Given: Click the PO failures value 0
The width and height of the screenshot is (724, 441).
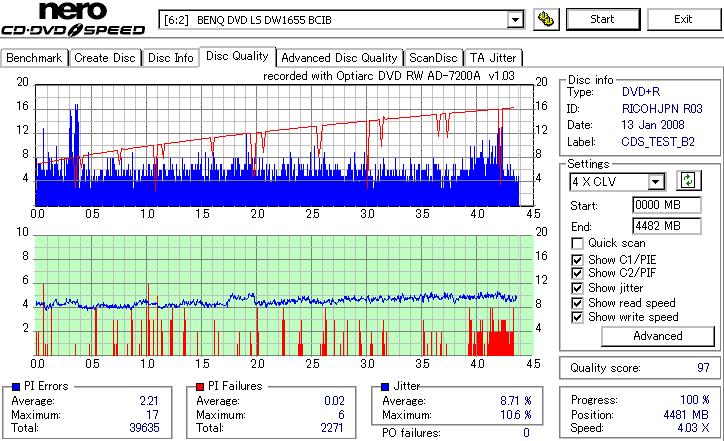Looking at the screenshot, I should tap(526, 433).
